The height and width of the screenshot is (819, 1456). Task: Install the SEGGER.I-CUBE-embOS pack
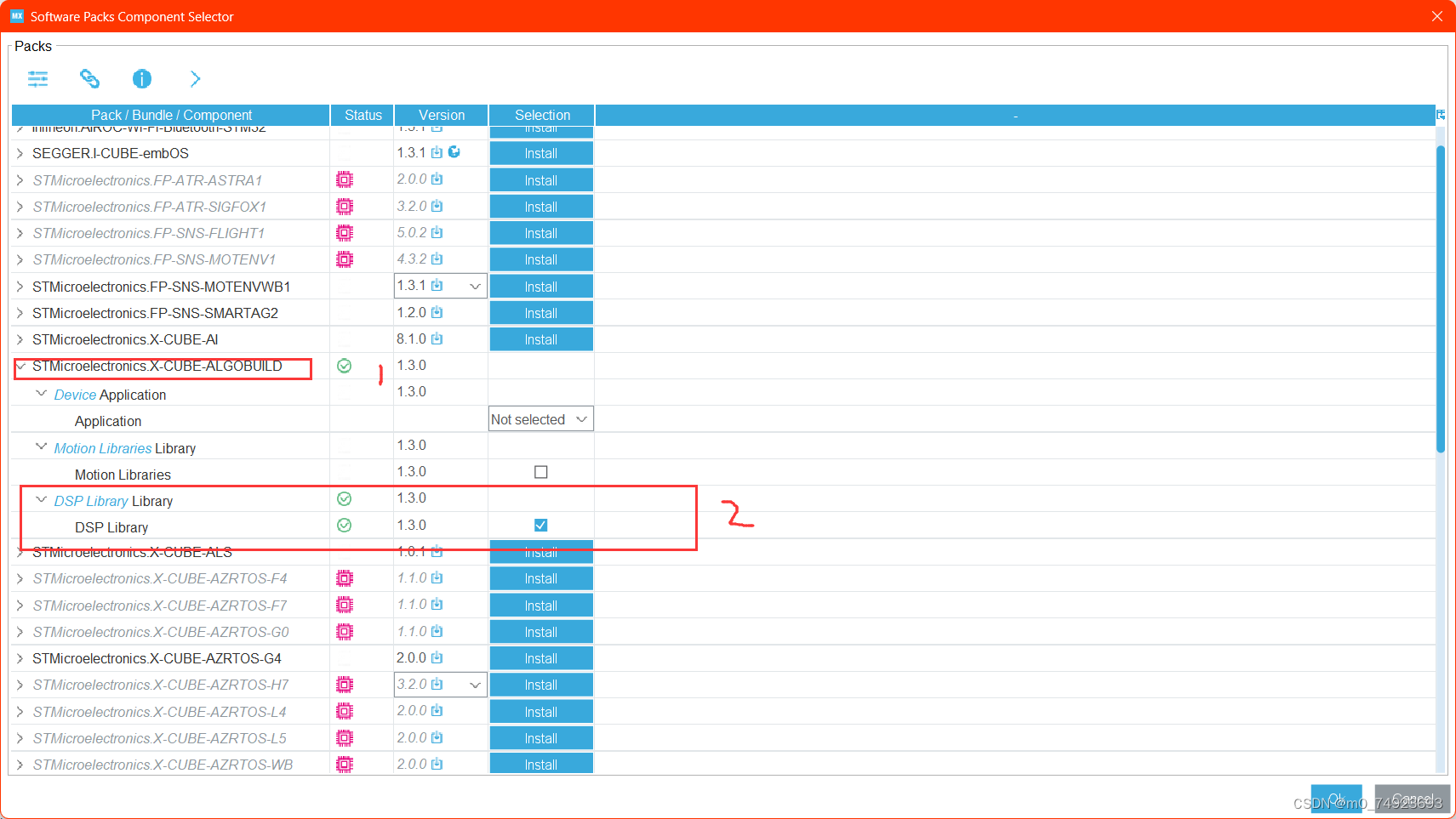click(541, 153)
